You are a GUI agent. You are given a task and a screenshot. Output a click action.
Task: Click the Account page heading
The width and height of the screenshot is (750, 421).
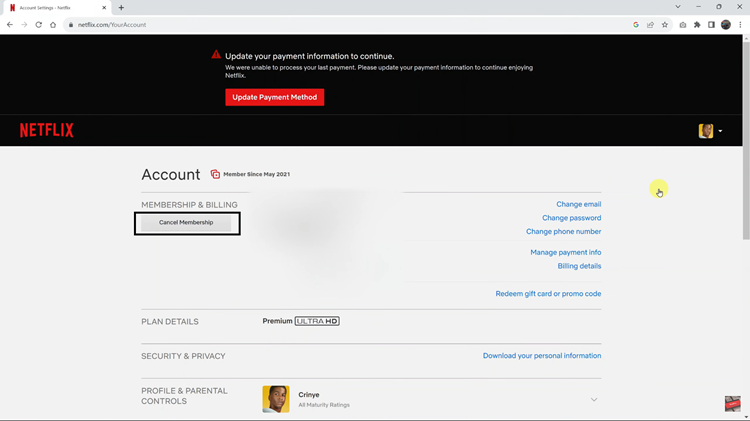[x=171, y=175]
